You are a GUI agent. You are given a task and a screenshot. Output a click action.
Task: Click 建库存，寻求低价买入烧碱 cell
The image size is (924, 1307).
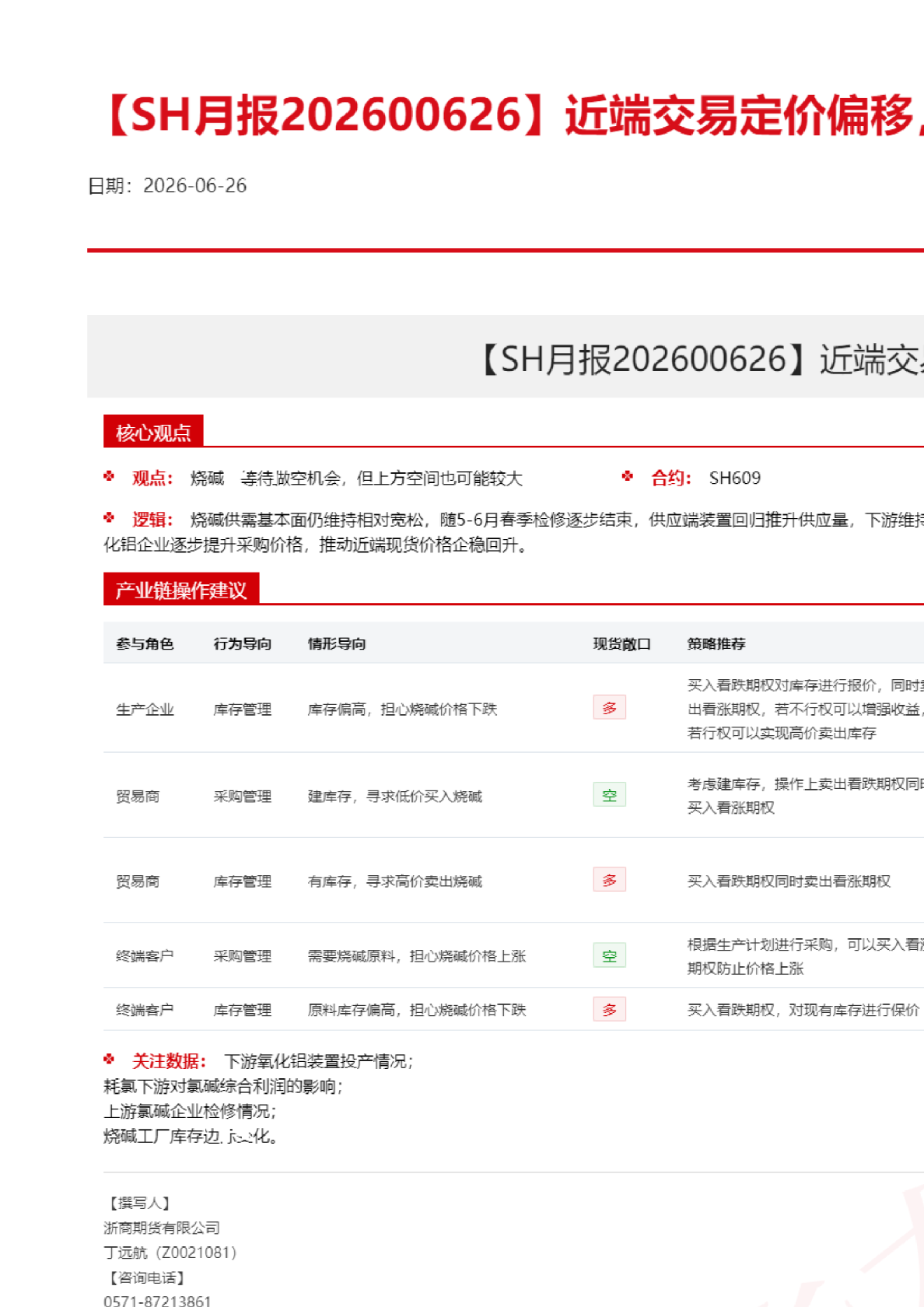(x=395, y=797)
